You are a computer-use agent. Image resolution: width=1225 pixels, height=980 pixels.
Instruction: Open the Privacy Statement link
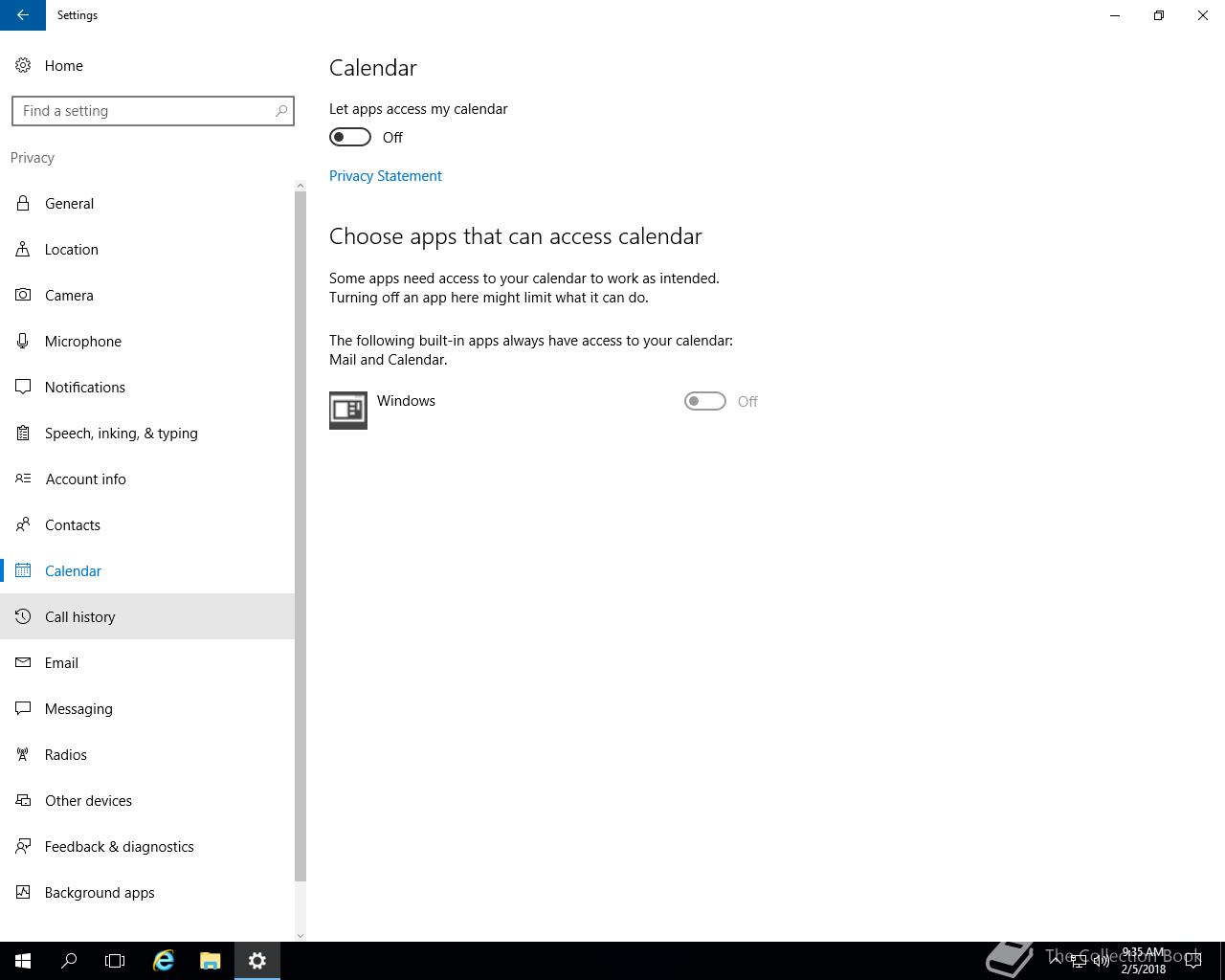(x=386, y=176)
